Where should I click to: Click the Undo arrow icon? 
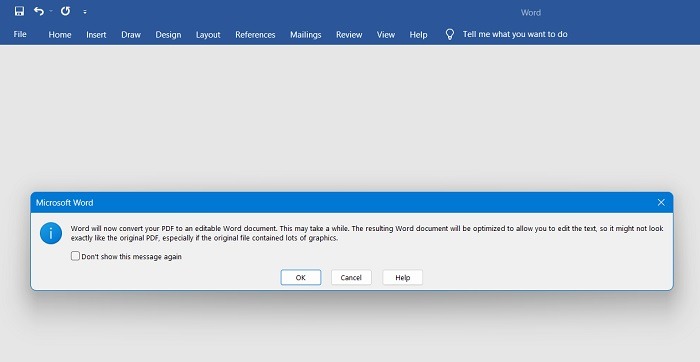[39, 12]
